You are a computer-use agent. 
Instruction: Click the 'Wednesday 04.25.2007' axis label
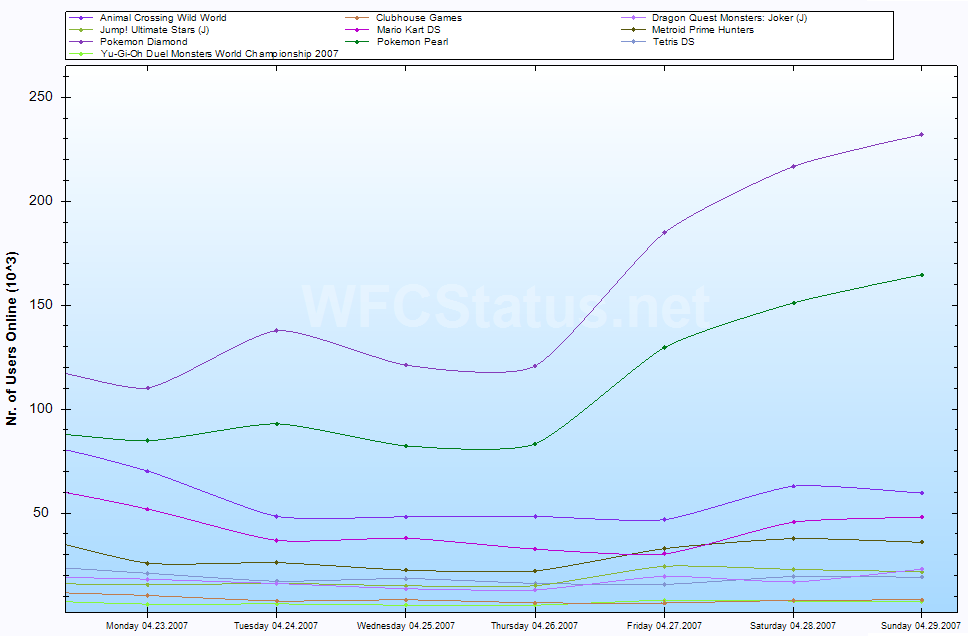[x=406, y=625]
